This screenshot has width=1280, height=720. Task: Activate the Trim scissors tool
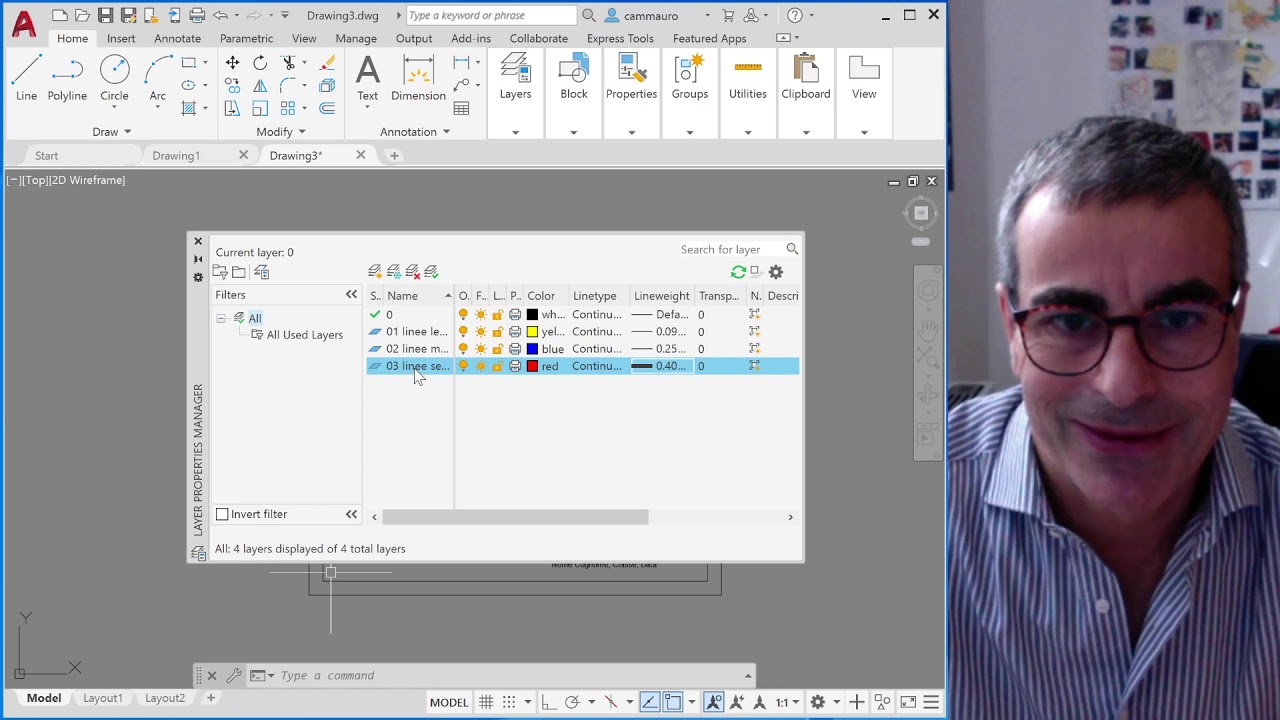[x=288, y=63]
